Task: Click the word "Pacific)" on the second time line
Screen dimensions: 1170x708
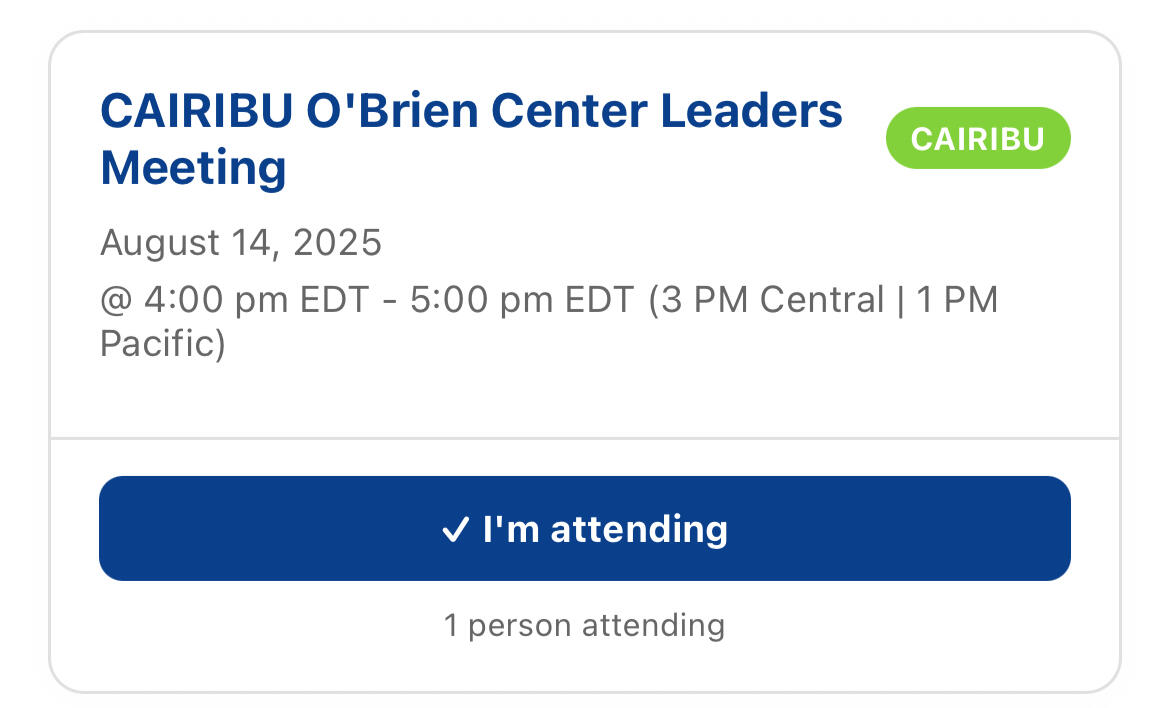Action: pos(162,344)
